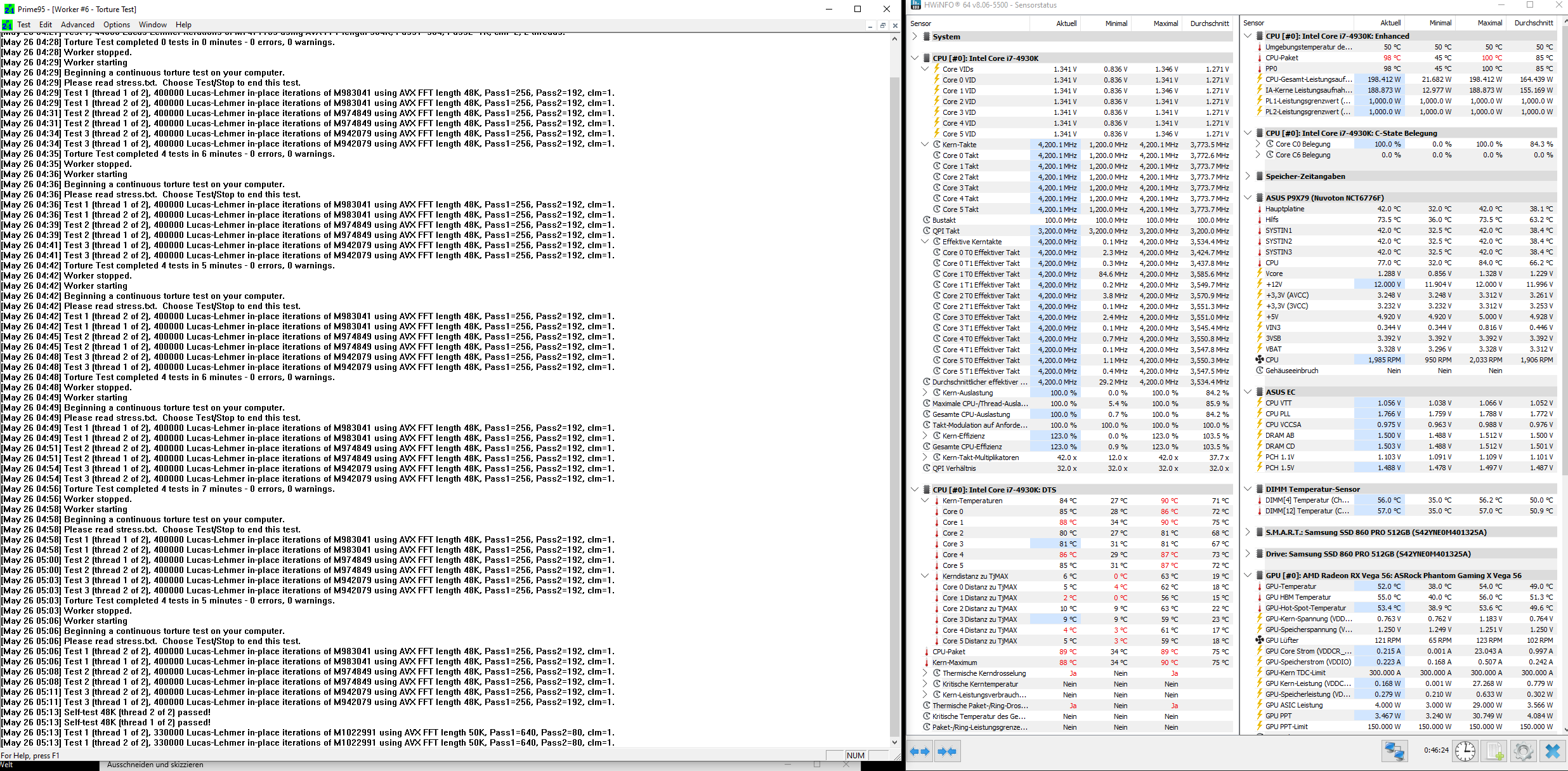Start sensor logging with document-plus icon
The height and width of the screenshot is (771, 1568).
click(1494, 751)
